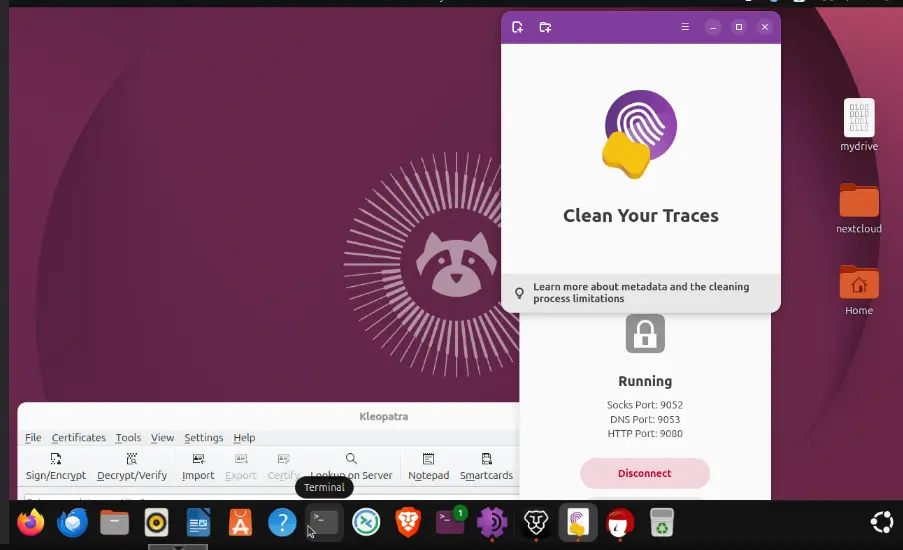Open LibreOffice Writer from the dock
The height and width of the screenshot is (550, 903).
click(x=199, y=523)
